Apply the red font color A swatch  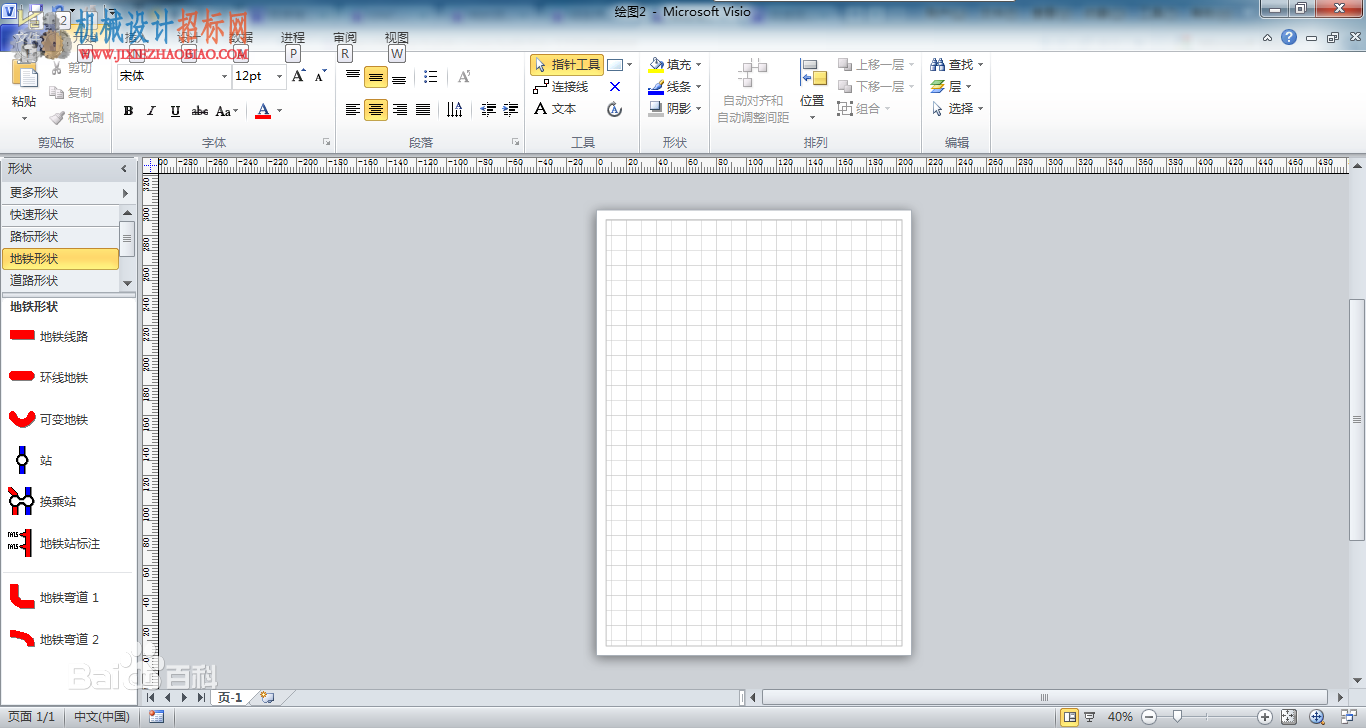pos(263,111)
